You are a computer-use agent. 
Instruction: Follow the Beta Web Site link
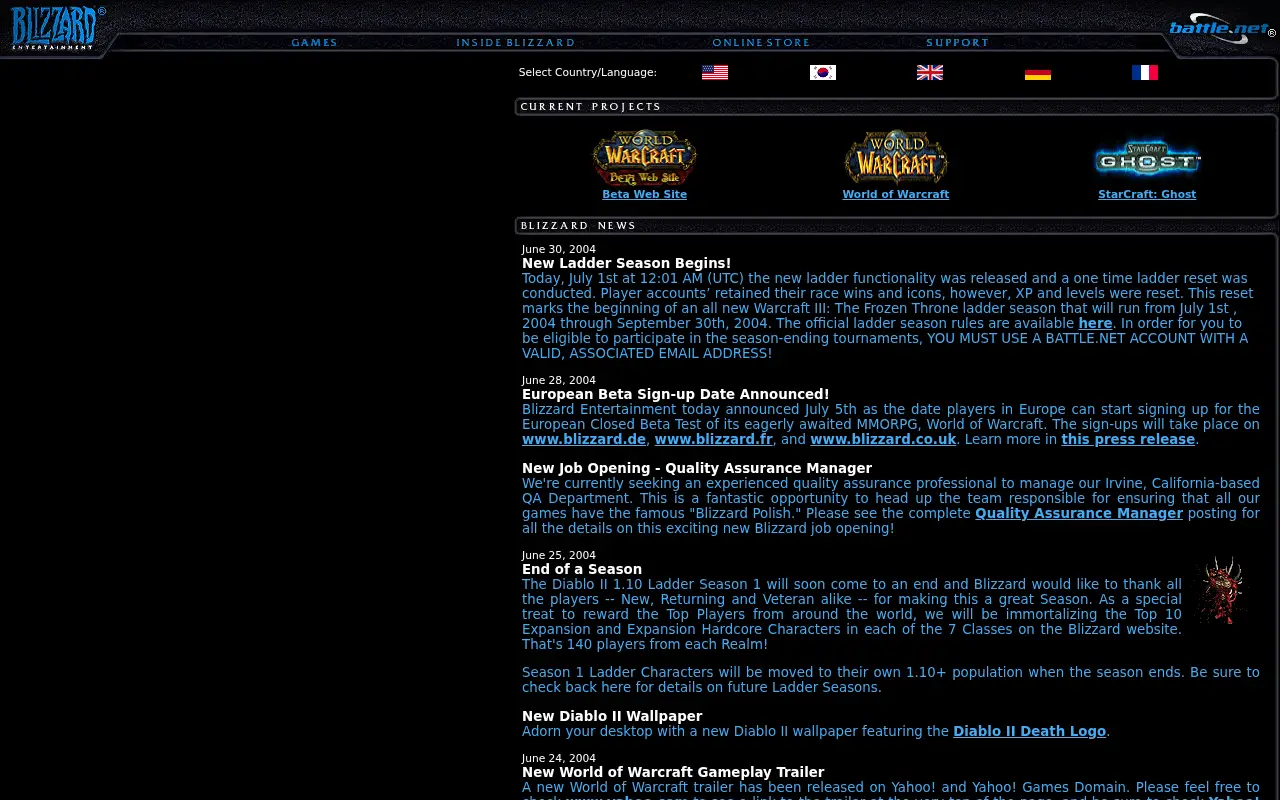click(644, 194)
